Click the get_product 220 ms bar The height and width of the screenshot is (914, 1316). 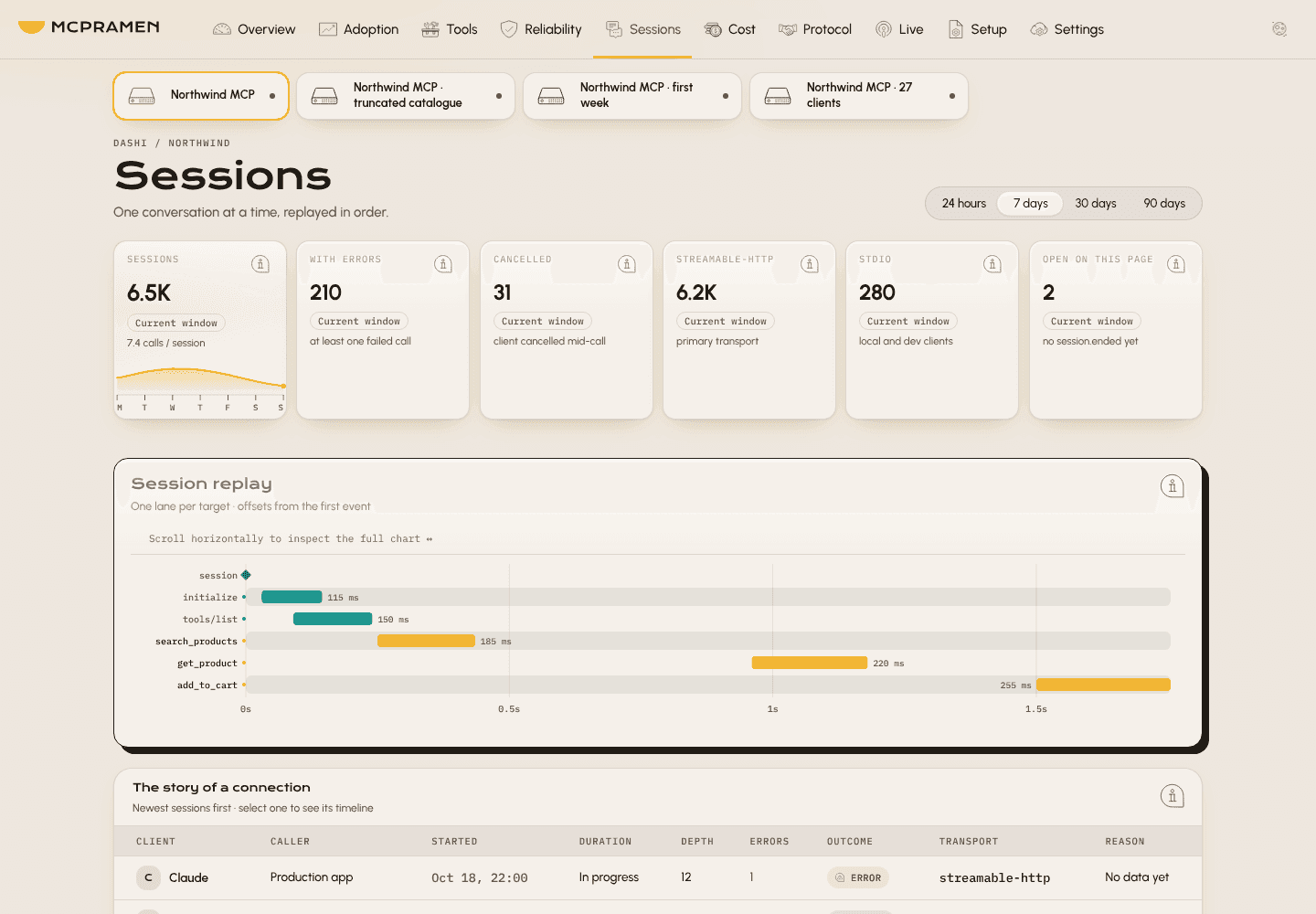coord(810,663)
